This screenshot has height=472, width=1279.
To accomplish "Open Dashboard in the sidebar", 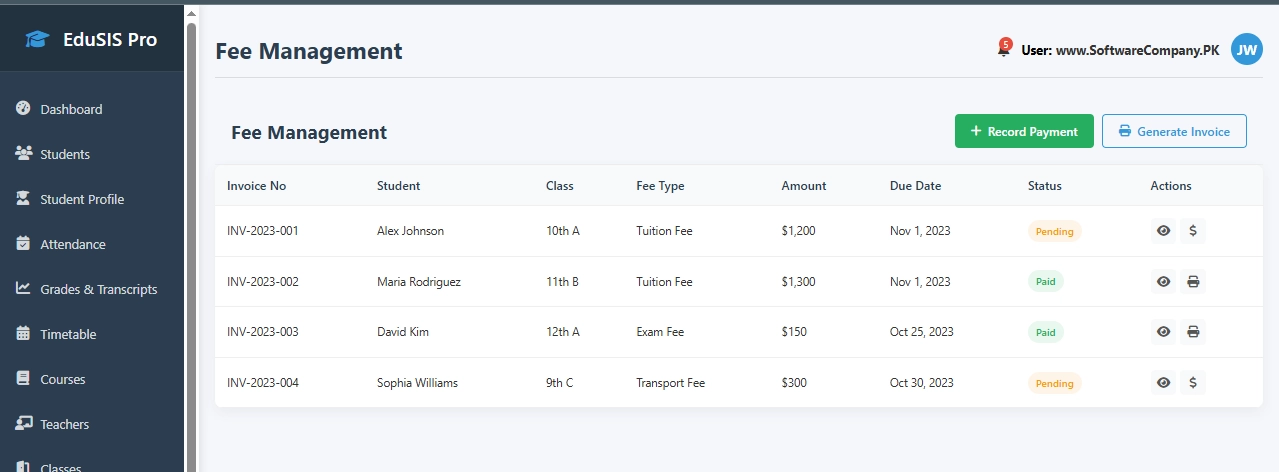I will coord(71,109).
